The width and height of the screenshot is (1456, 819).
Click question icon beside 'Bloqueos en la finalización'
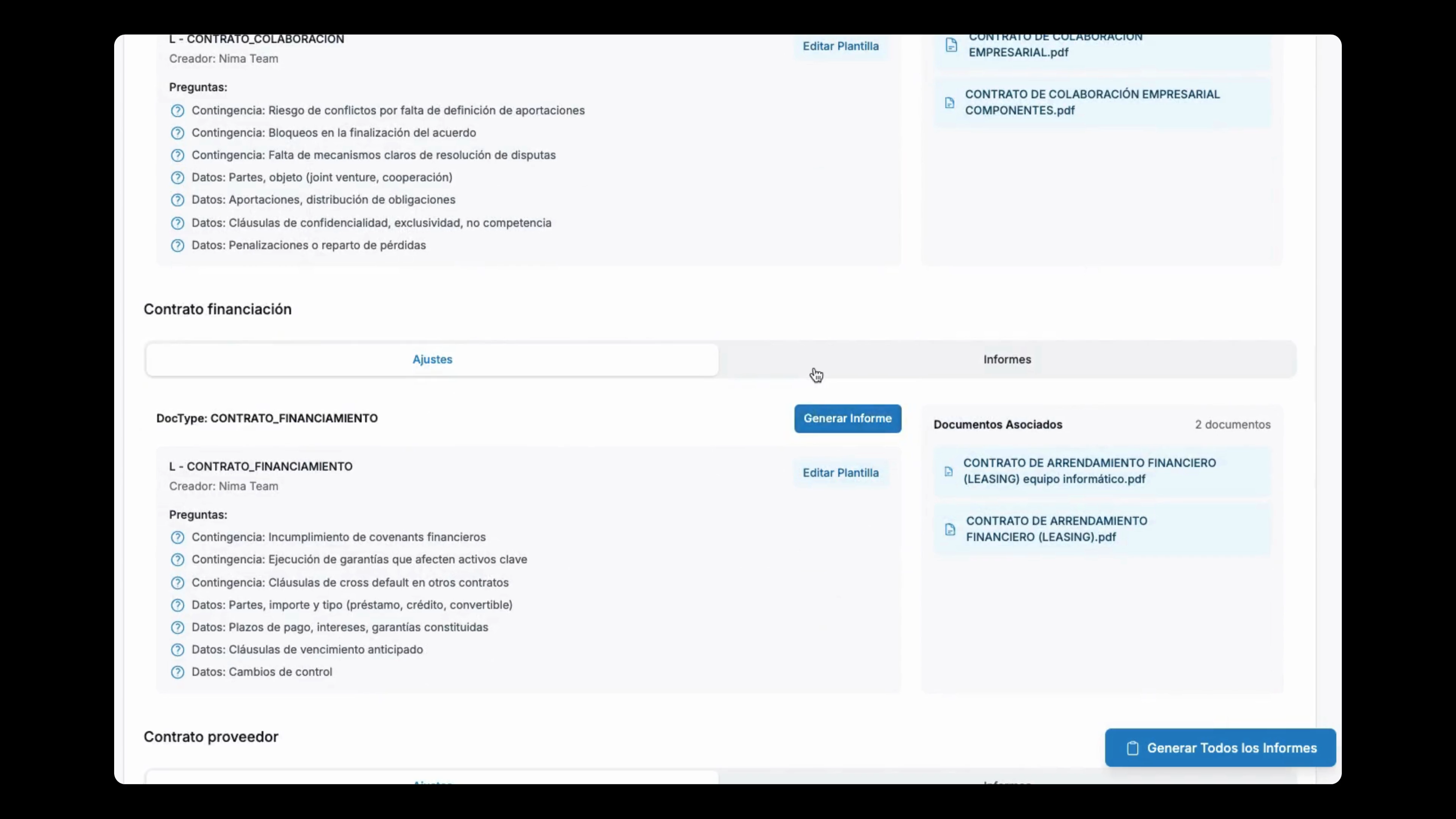coord(177,133)
